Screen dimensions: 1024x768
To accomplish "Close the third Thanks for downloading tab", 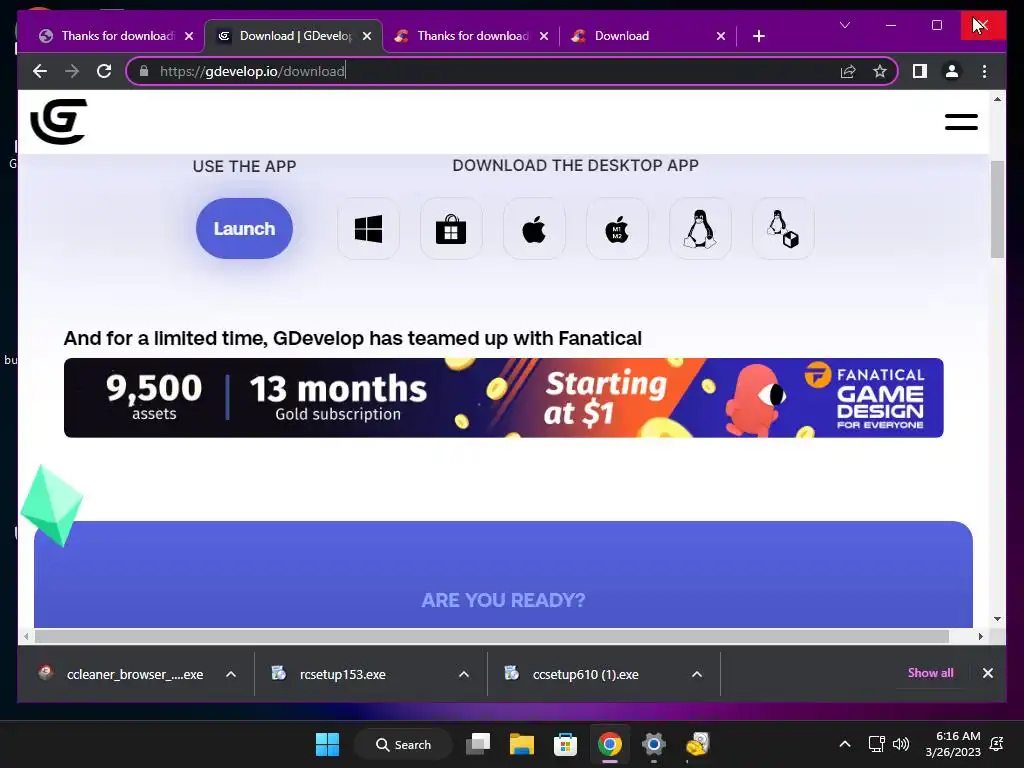I will (543, 36).
